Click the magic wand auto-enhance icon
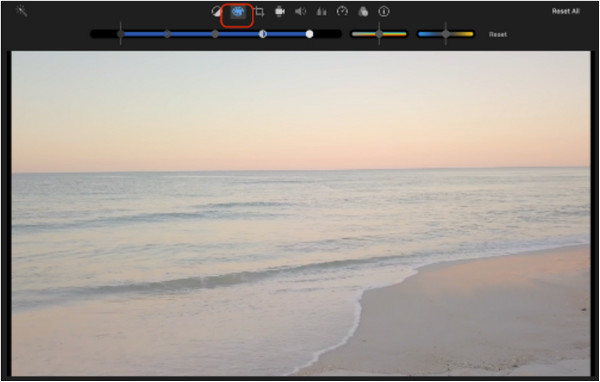This screenshot has height=382, width=600. pos(22,11)
